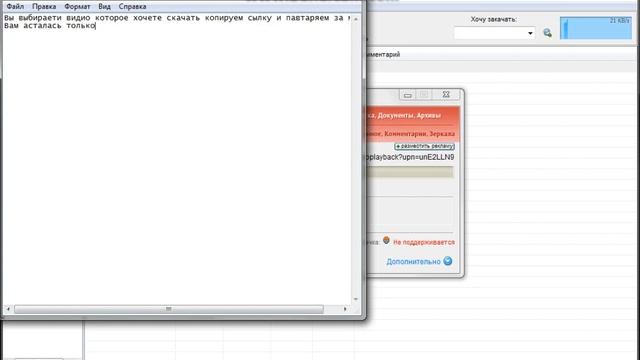Click the Комментарий column header in the download manager

[x=383, y=54]
